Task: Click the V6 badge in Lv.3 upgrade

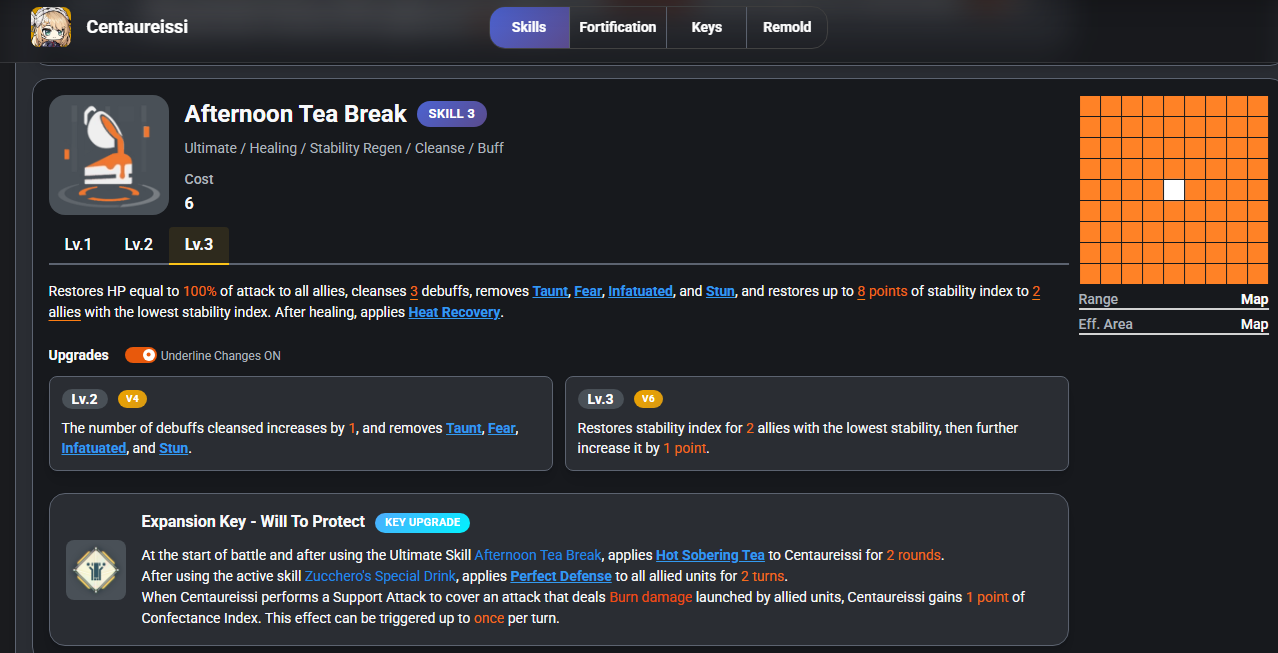Action: click(x=648, y=399)
